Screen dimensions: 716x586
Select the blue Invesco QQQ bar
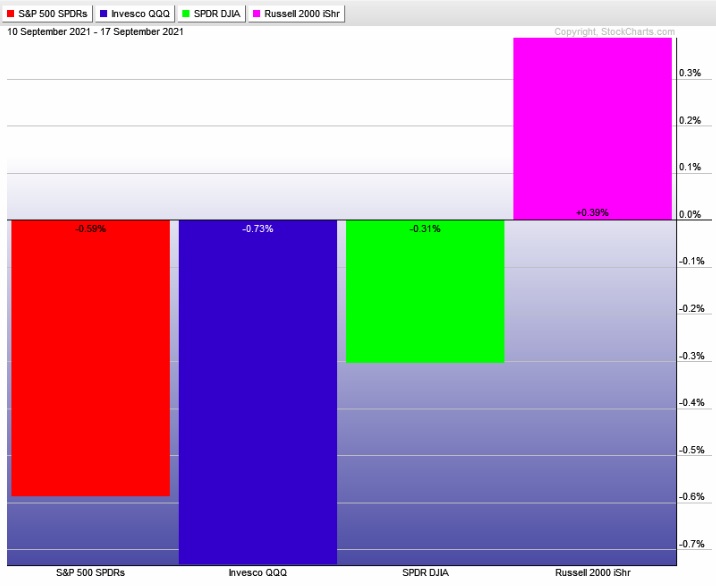[x=258, y=392]
